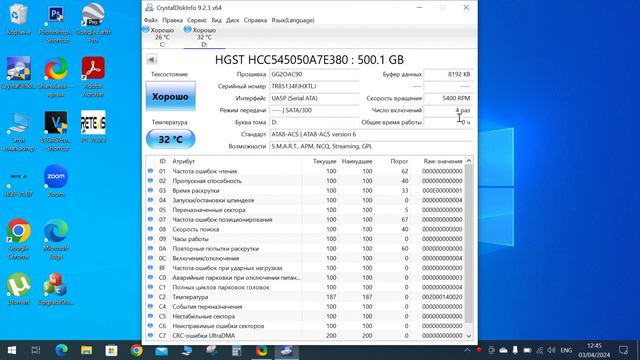Select the row Переназначенные сектора
This screenshot has height=360, width=640.
pyautogui.click(x=305, y=210)
